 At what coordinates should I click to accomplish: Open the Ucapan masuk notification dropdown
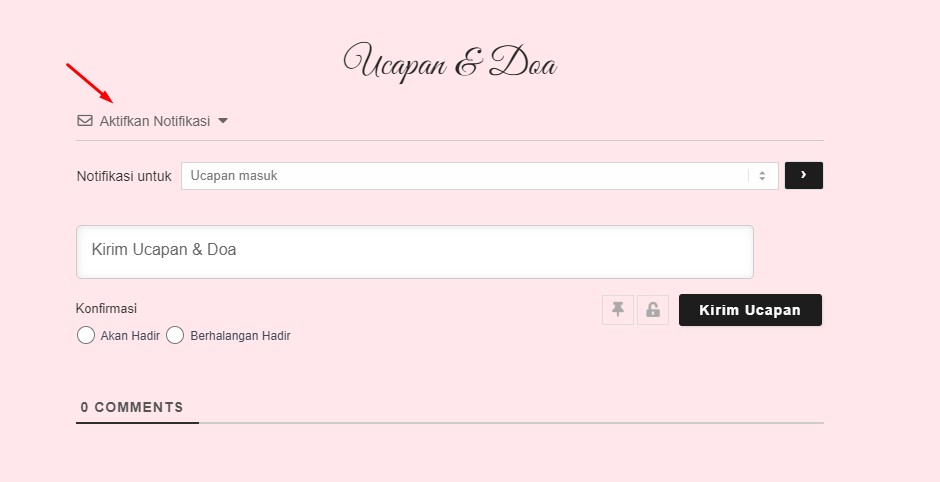pyautogui.click(x=480, y=176)
